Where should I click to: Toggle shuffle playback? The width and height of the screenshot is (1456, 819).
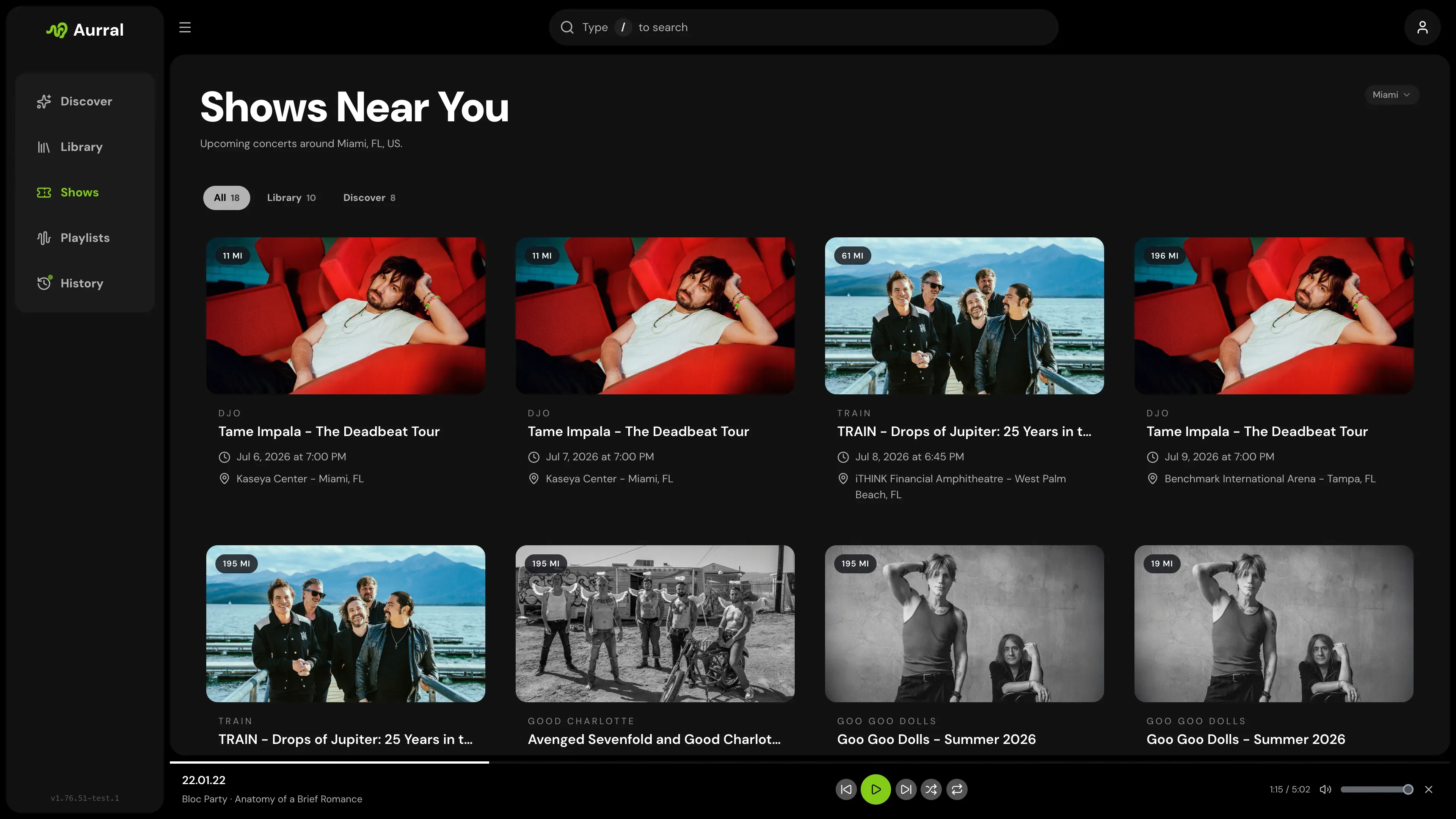[x=931, y=789]
